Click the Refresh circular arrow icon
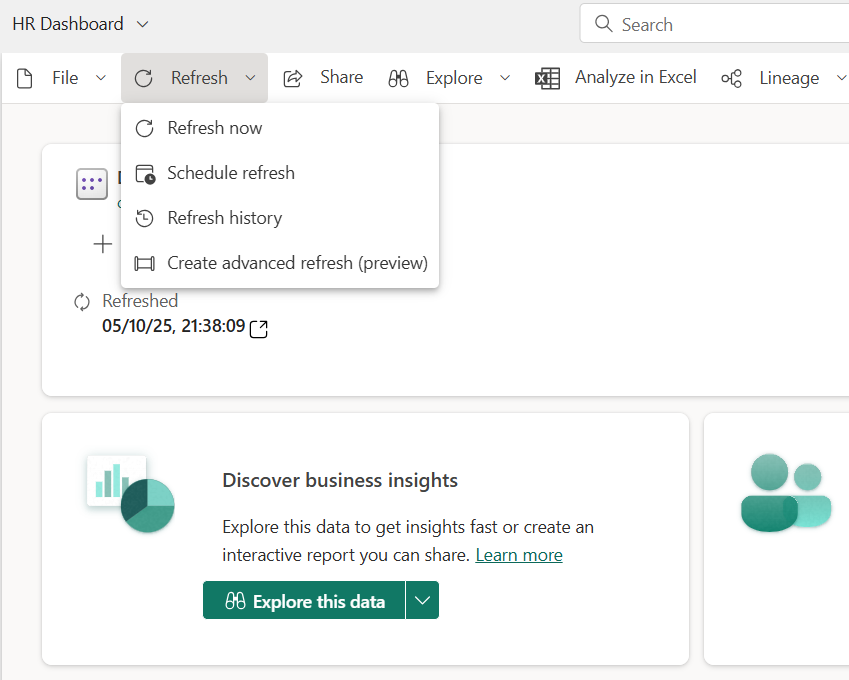 (x=144, y=78)
